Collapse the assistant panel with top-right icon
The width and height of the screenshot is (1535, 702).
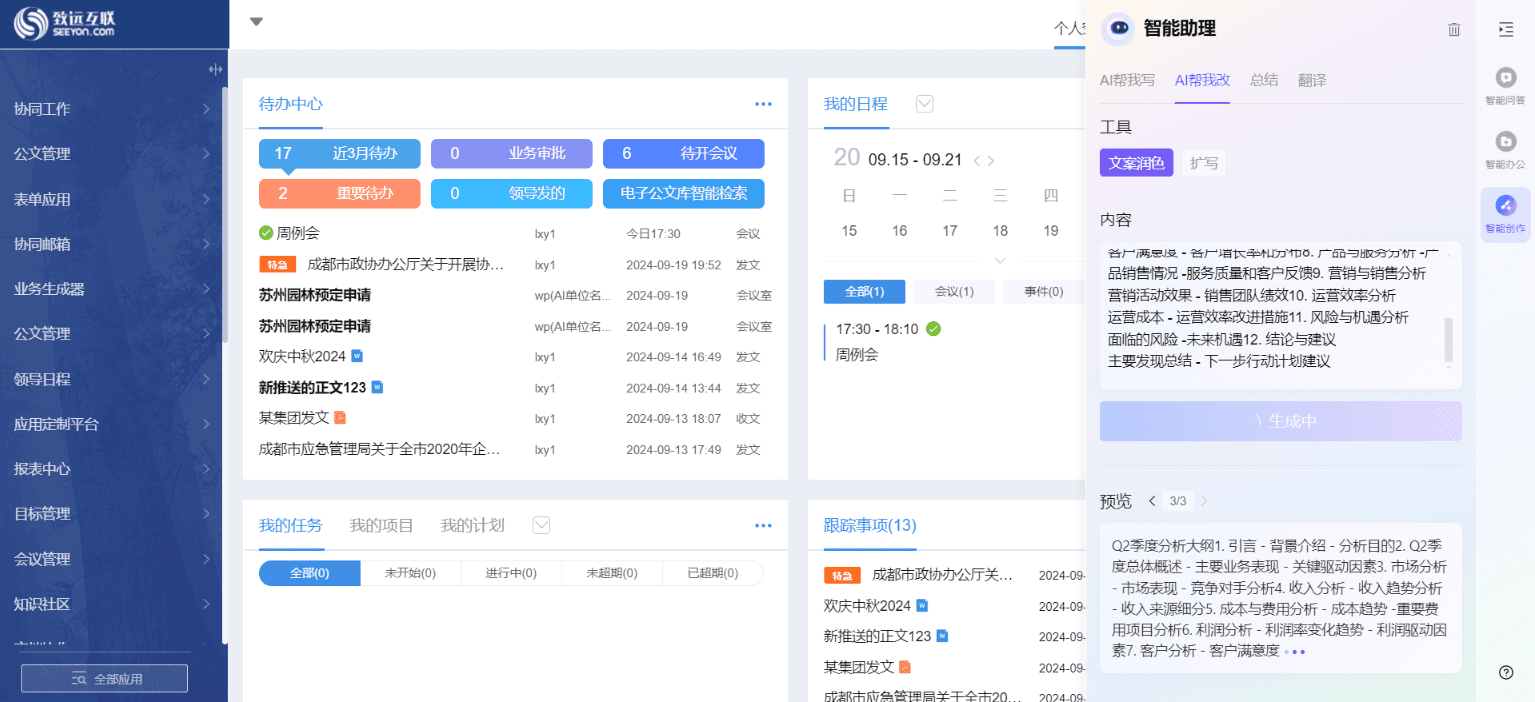point(1506,30)
